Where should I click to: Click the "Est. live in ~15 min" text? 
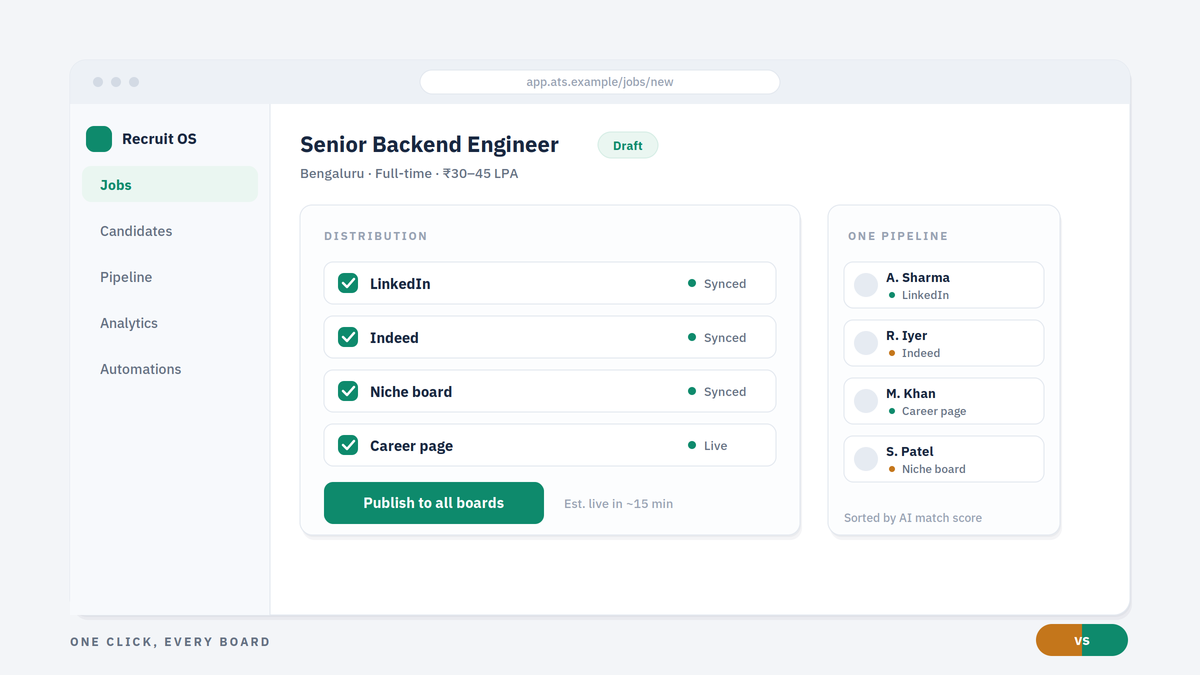coord(618,504)
